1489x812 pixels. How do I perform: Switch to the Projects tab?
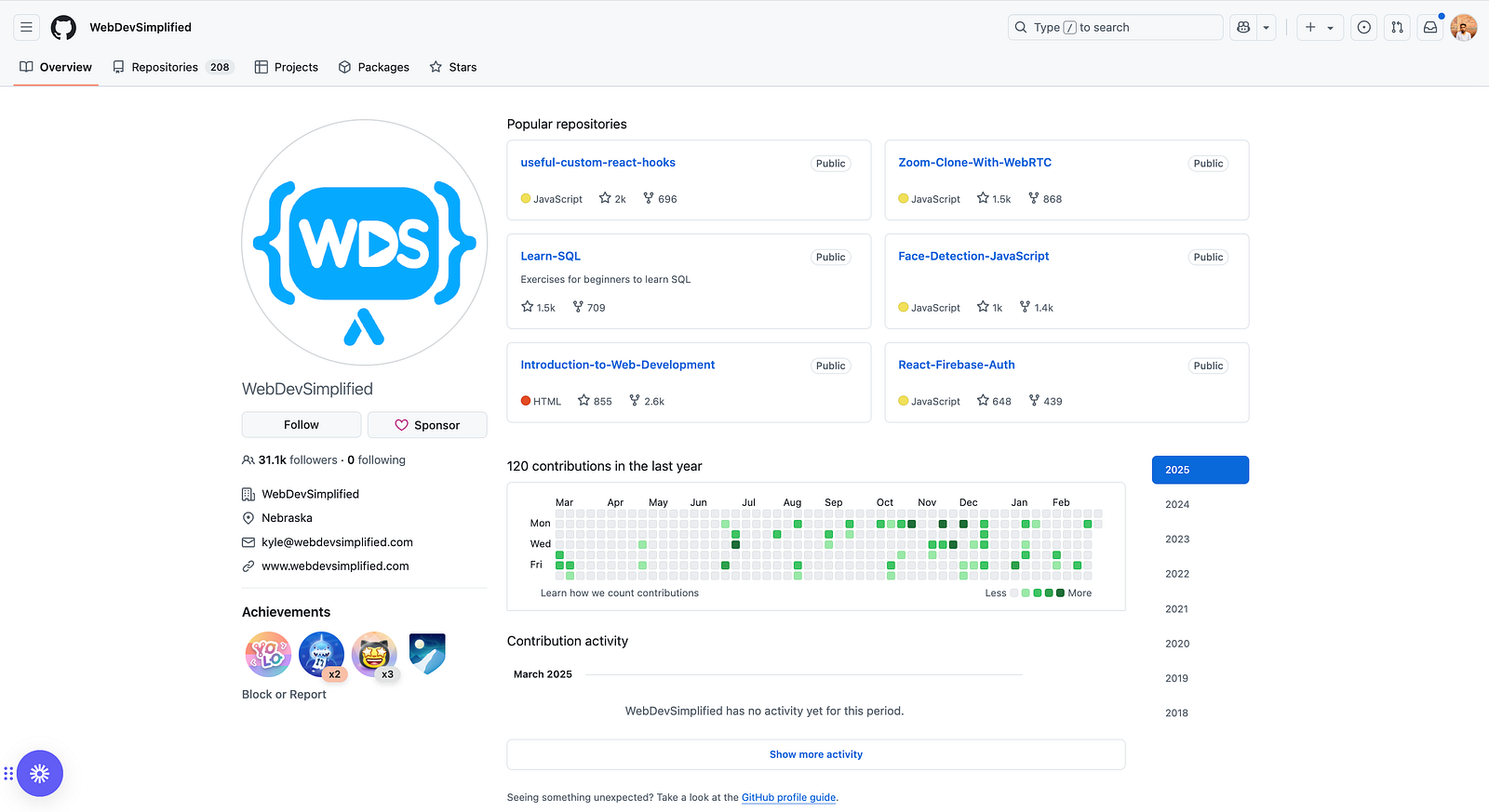(x=287, y=67)
